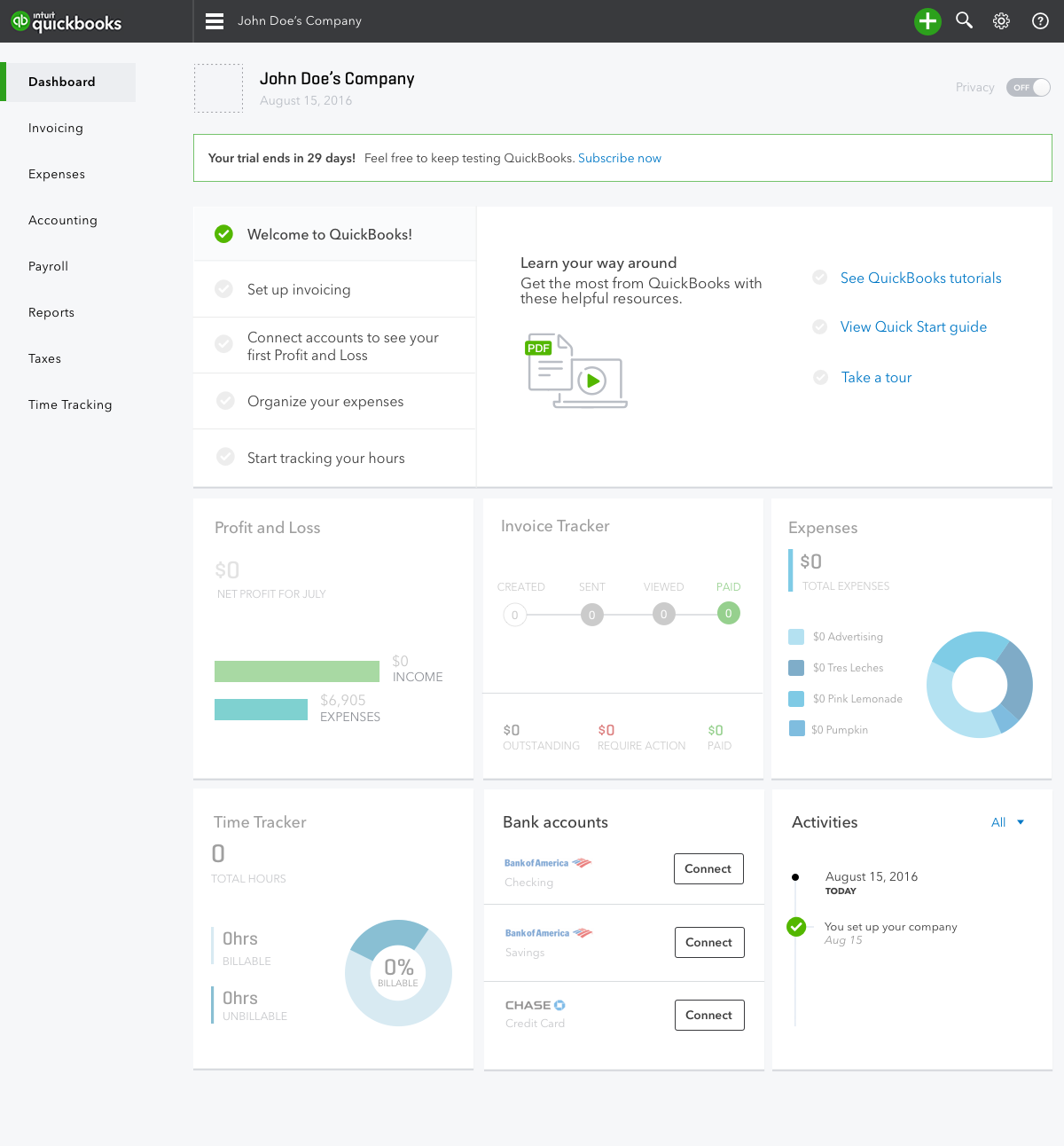The image size is (1064, 1146).
Task: Click the Paid invoice status circle
Action: tap(729, 613)
